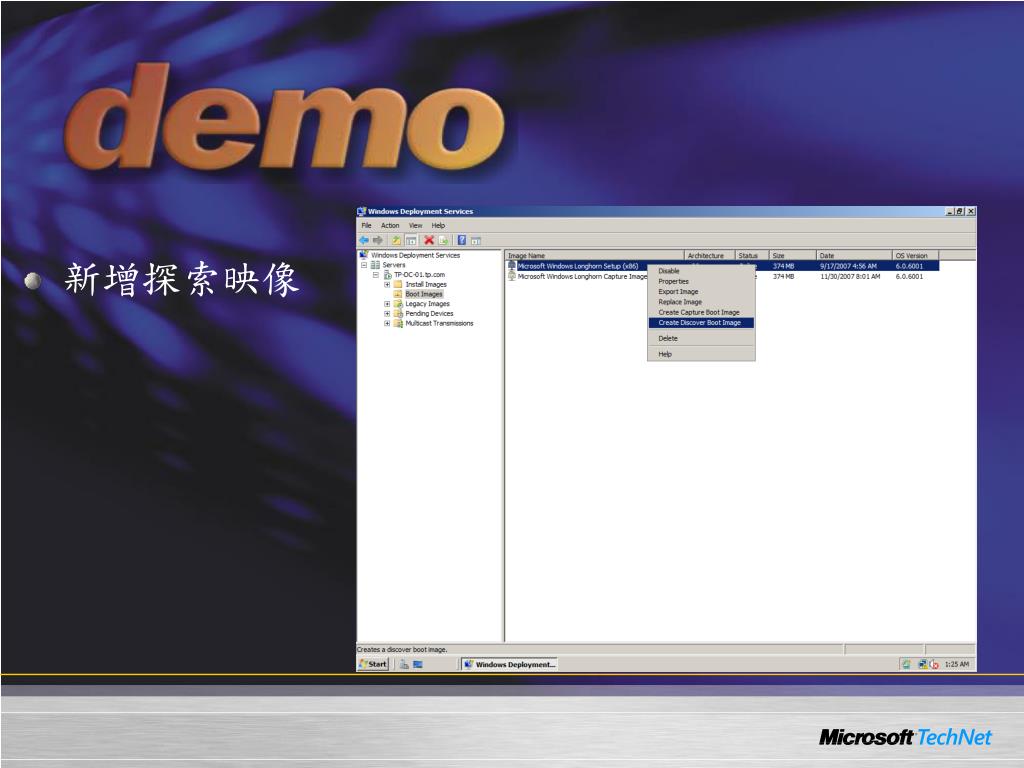Select 'Microsoft Windows Longhorn Setup (x86)' row text
Image resolution: width=1024 pixels, height=768 pixels.
click(x=578, y=266)
